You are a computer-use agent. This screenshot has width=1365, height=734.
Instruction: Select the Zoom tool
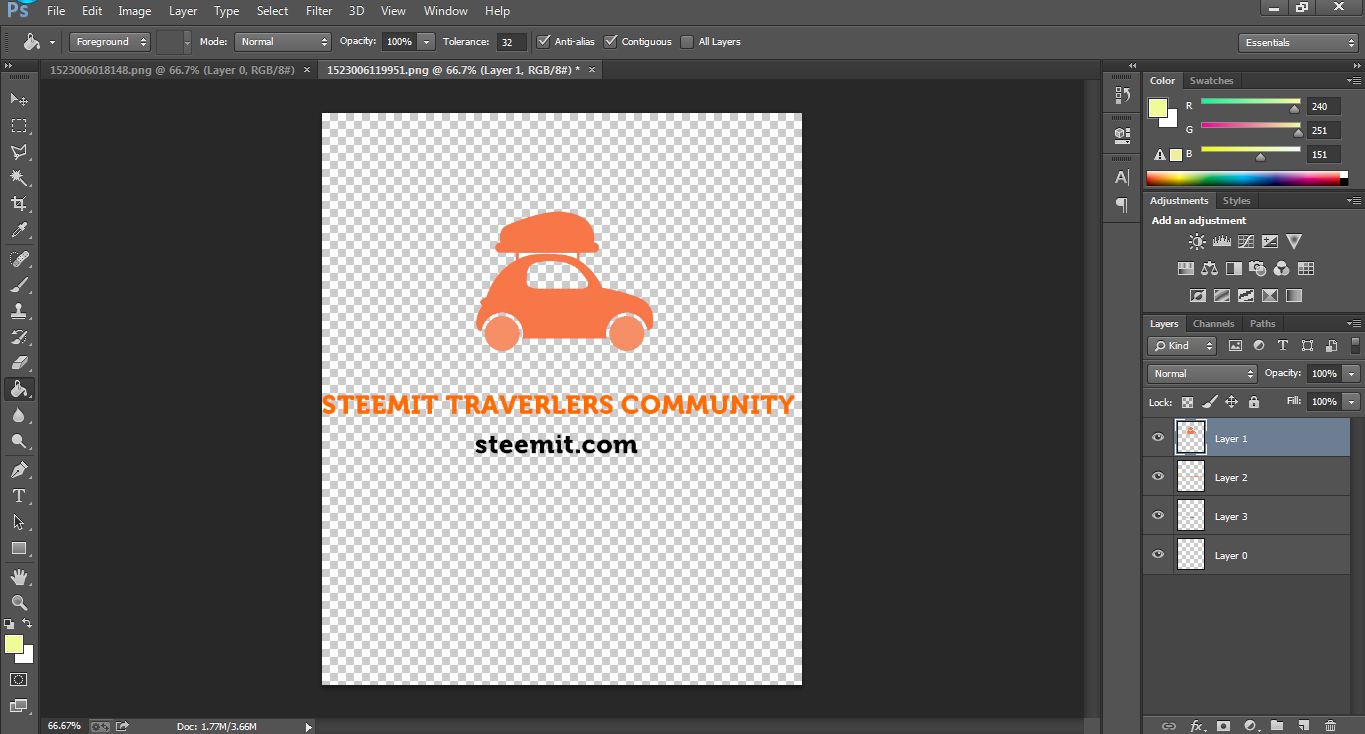[x=19, y=603]
